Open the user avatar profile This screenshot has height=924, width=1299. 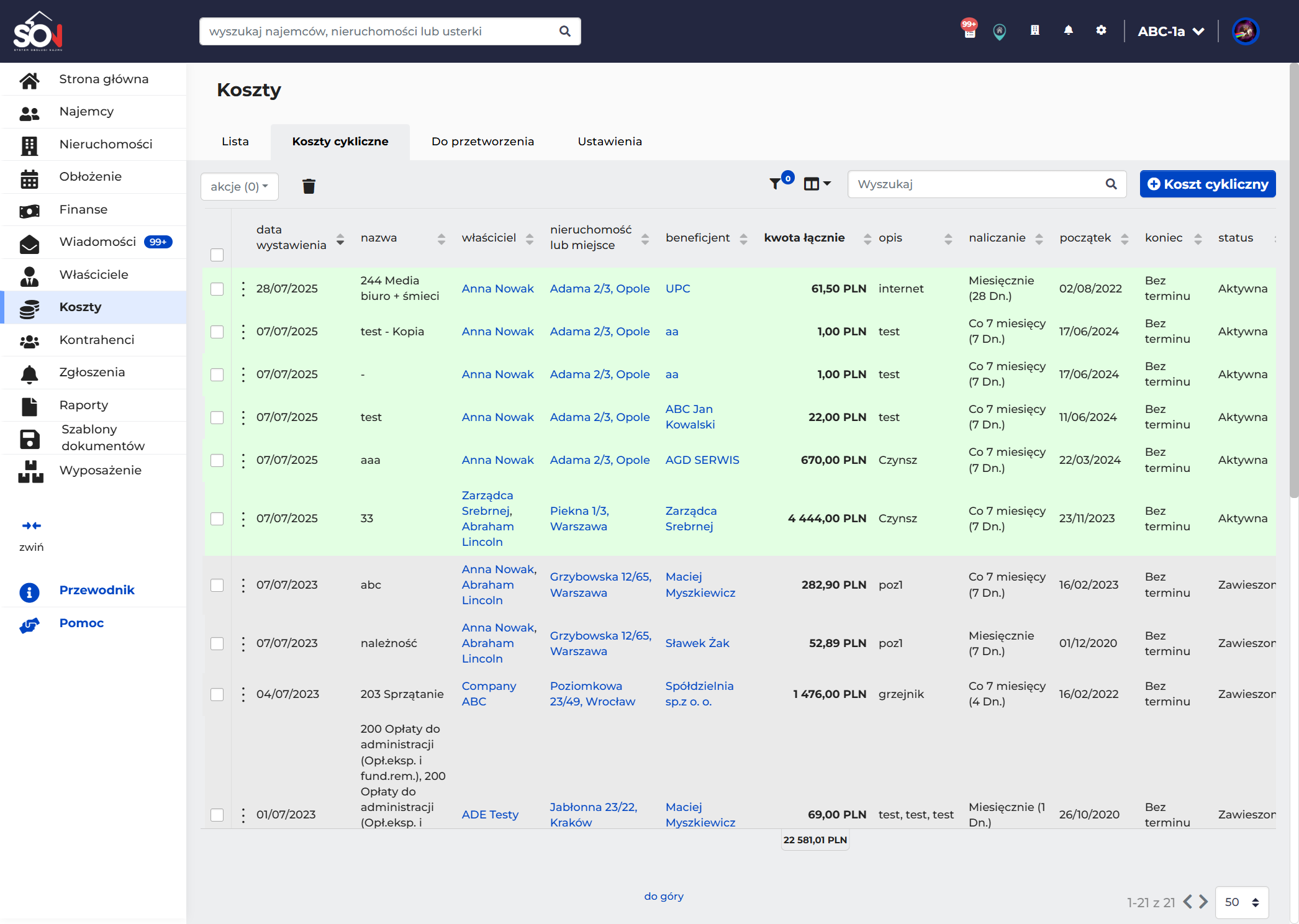[x=1245, y=31]
